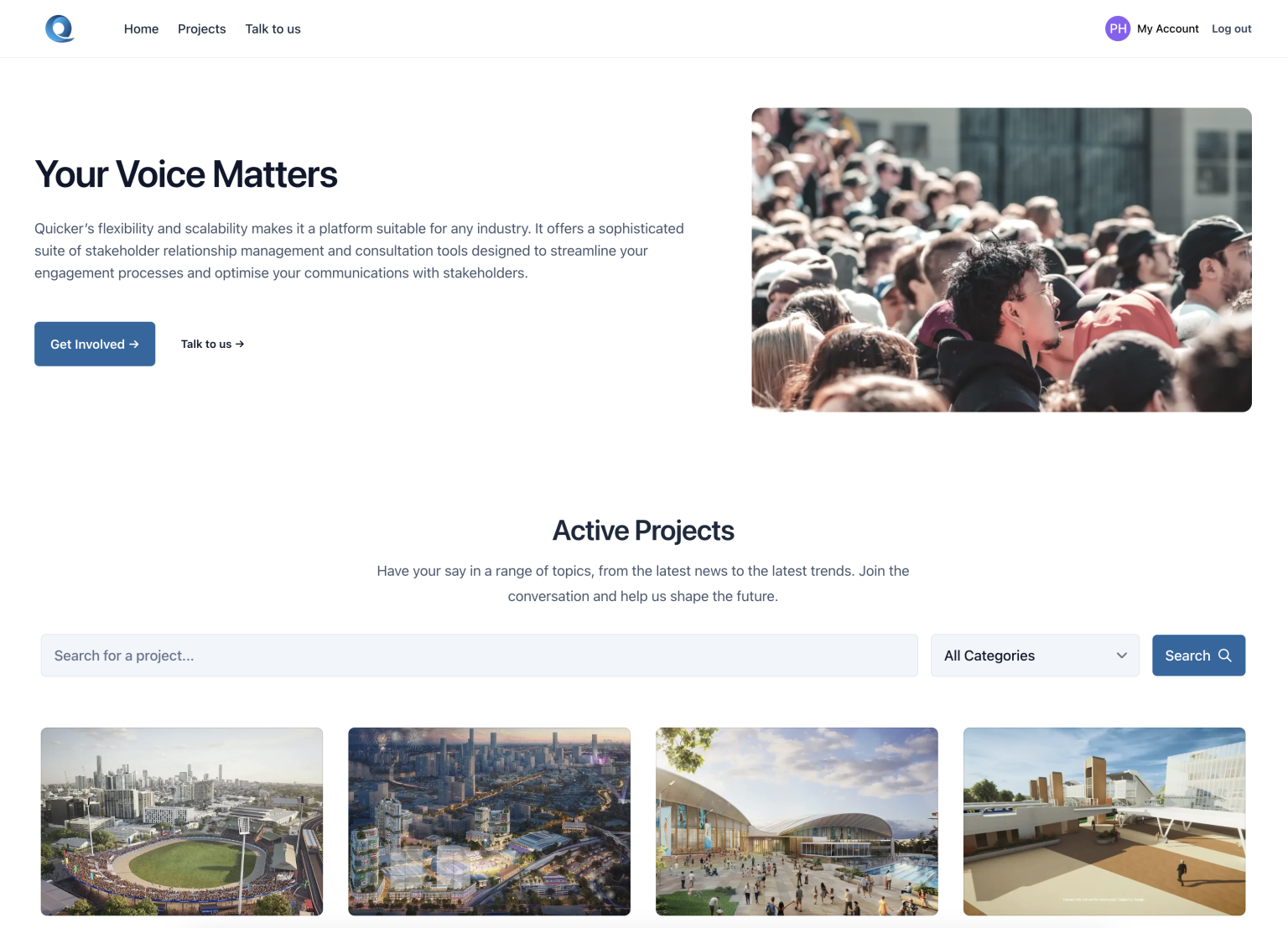Click the Get Involved button

95,344
